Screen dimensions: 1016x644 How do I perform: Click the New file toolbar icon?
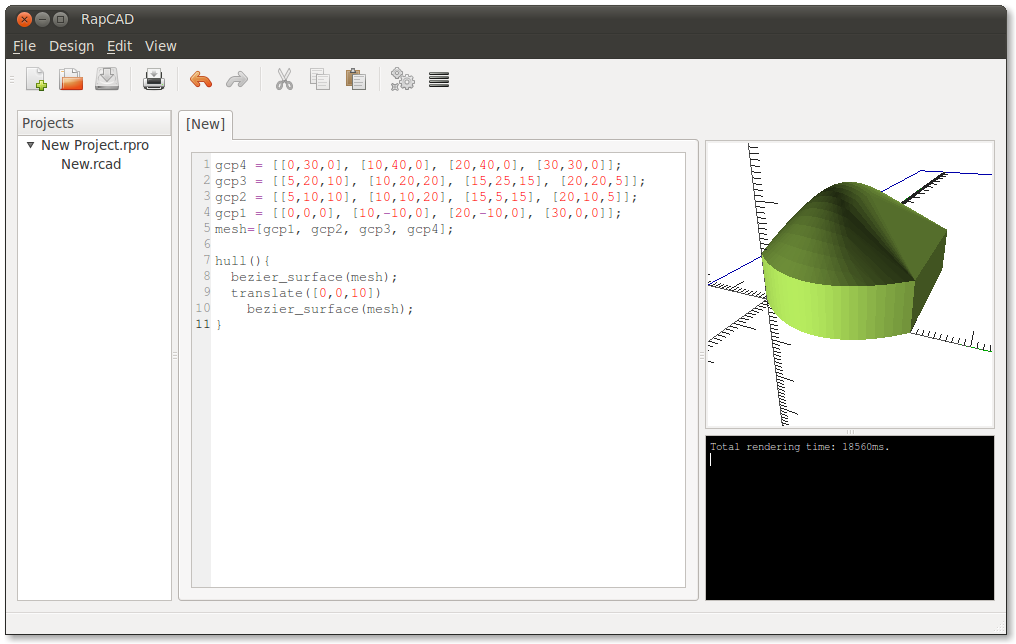[36, 80]
